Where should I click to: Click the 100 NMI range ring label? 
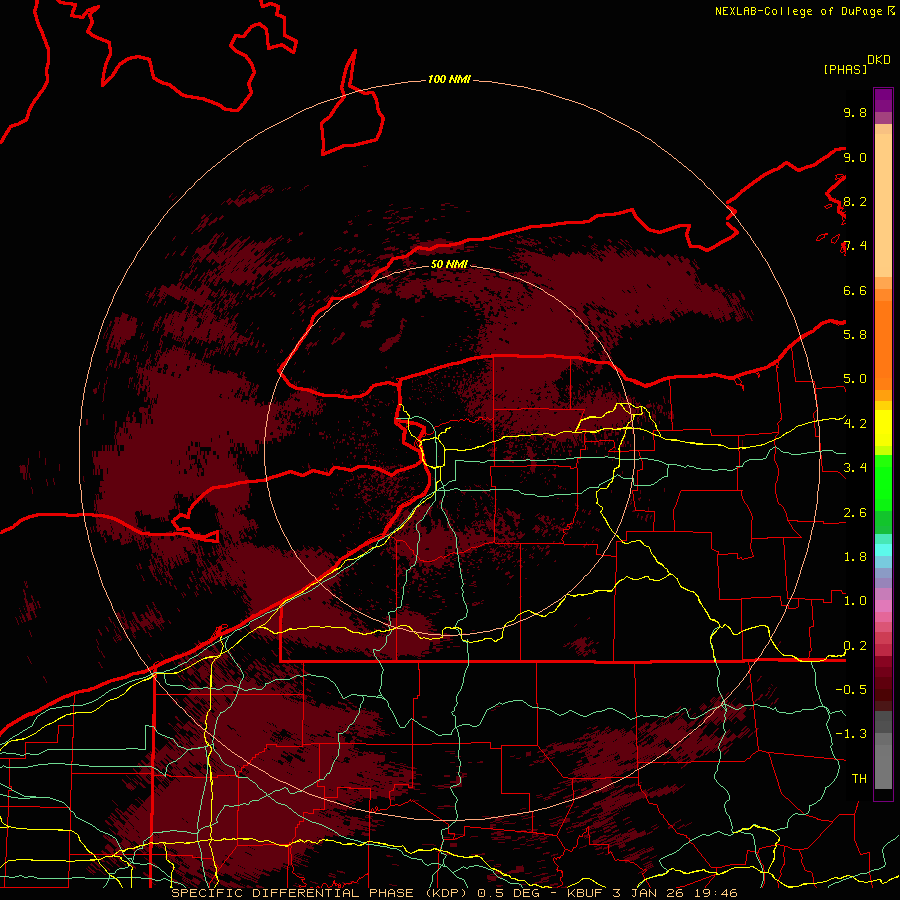coord(449,79)
